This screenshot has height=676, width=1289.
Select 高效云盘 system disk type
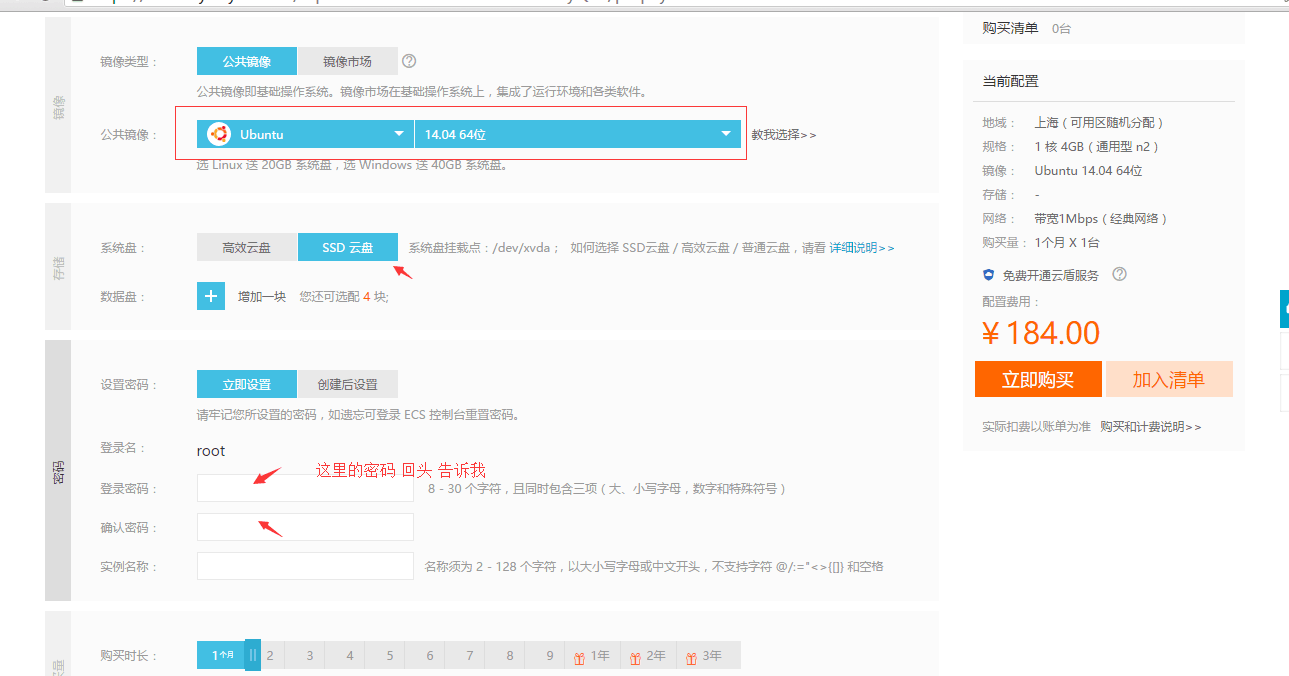pos(246,248)
